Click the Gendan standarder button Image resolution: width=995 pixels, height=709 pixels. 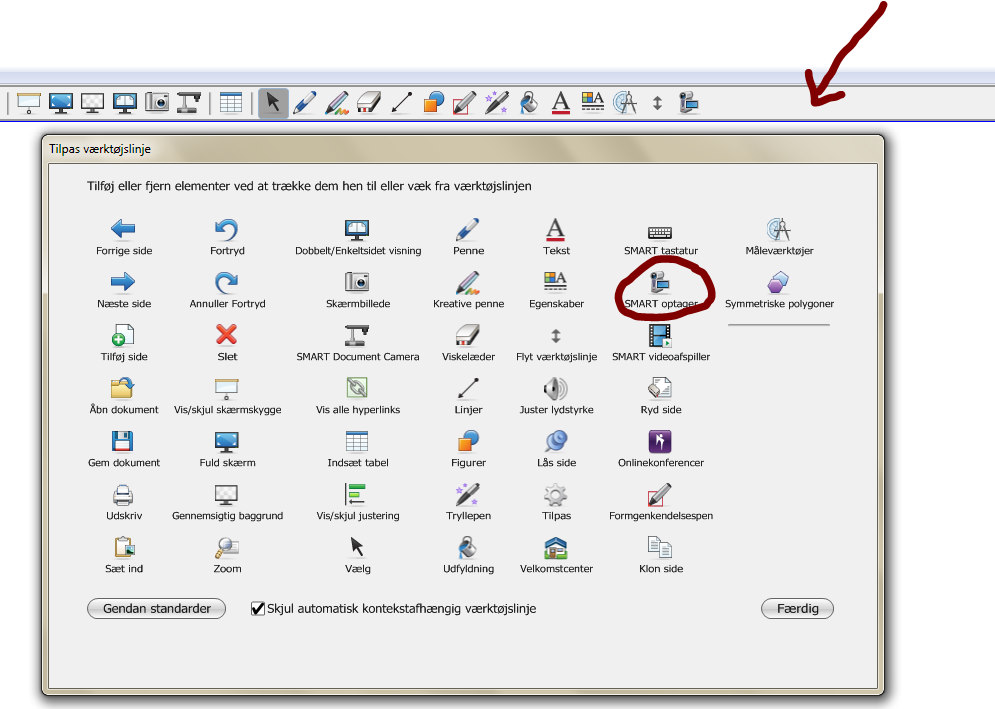(157, 609)
